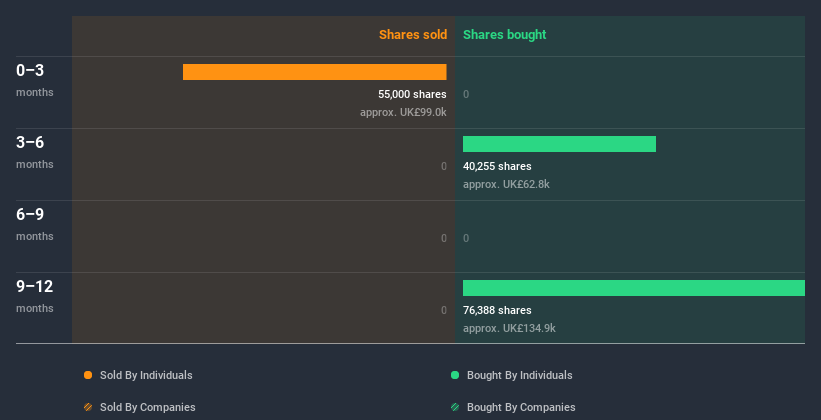
Task: Click the striped green Bought By Companies icon
Action: click(x=455, y=407)
